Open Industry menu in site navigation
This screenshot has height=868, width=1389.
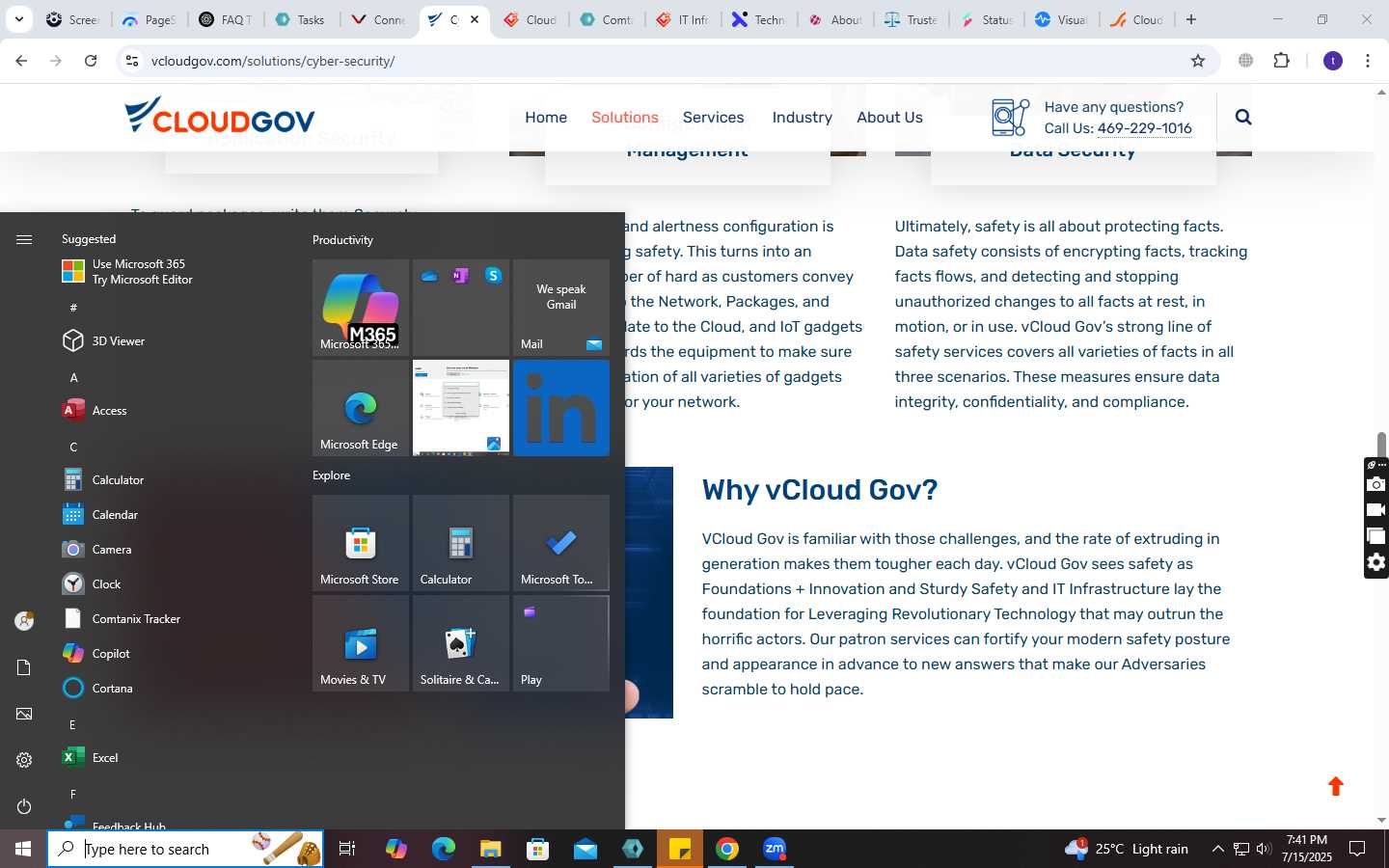coord(802,117)
